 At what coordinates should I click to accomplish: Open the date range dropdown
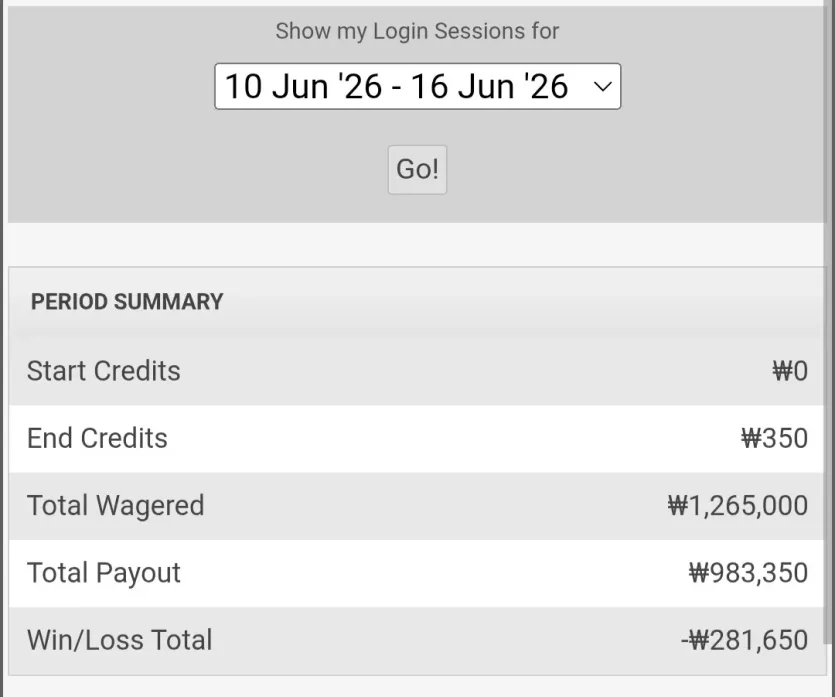(x=418, y=86)
